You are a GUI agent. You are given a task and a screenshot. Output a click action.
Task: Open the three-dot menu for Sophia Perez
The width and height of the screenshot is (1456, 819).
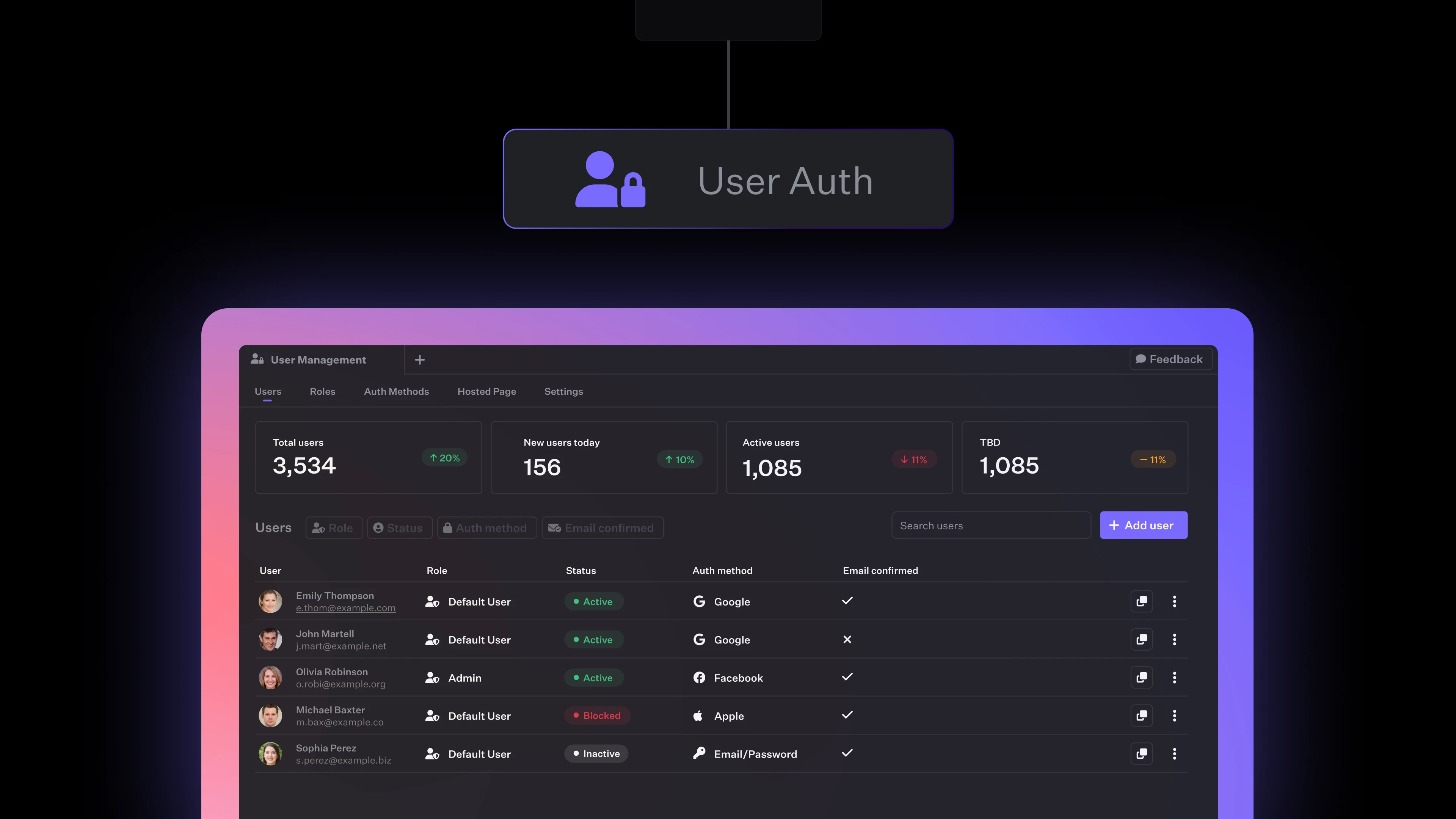[1175, 753]
